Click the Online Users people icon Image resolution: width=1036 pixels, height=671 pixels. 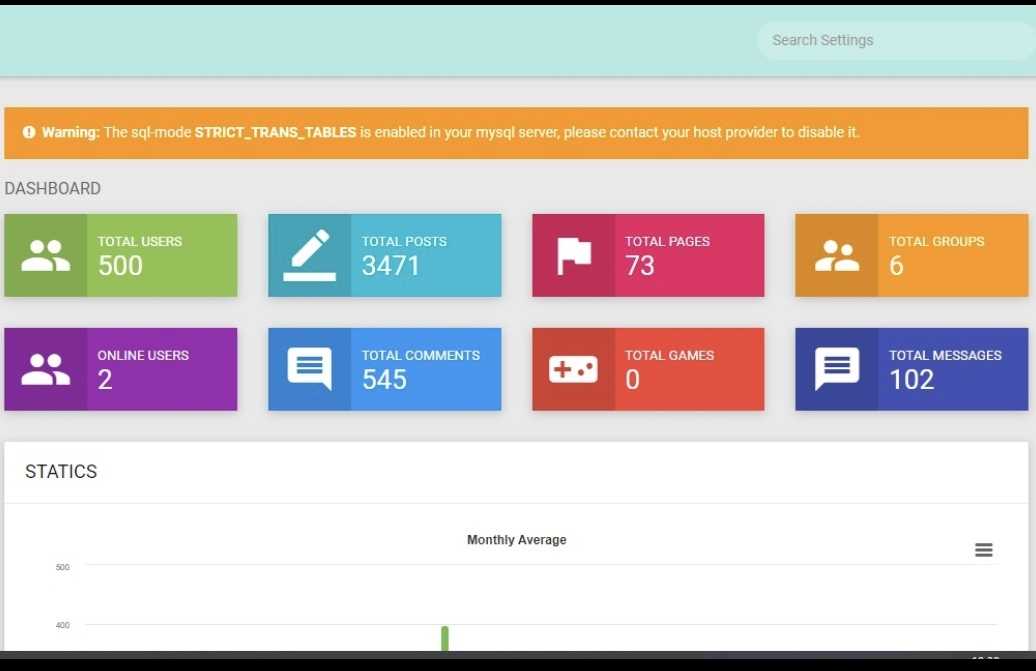pos(45,369)
